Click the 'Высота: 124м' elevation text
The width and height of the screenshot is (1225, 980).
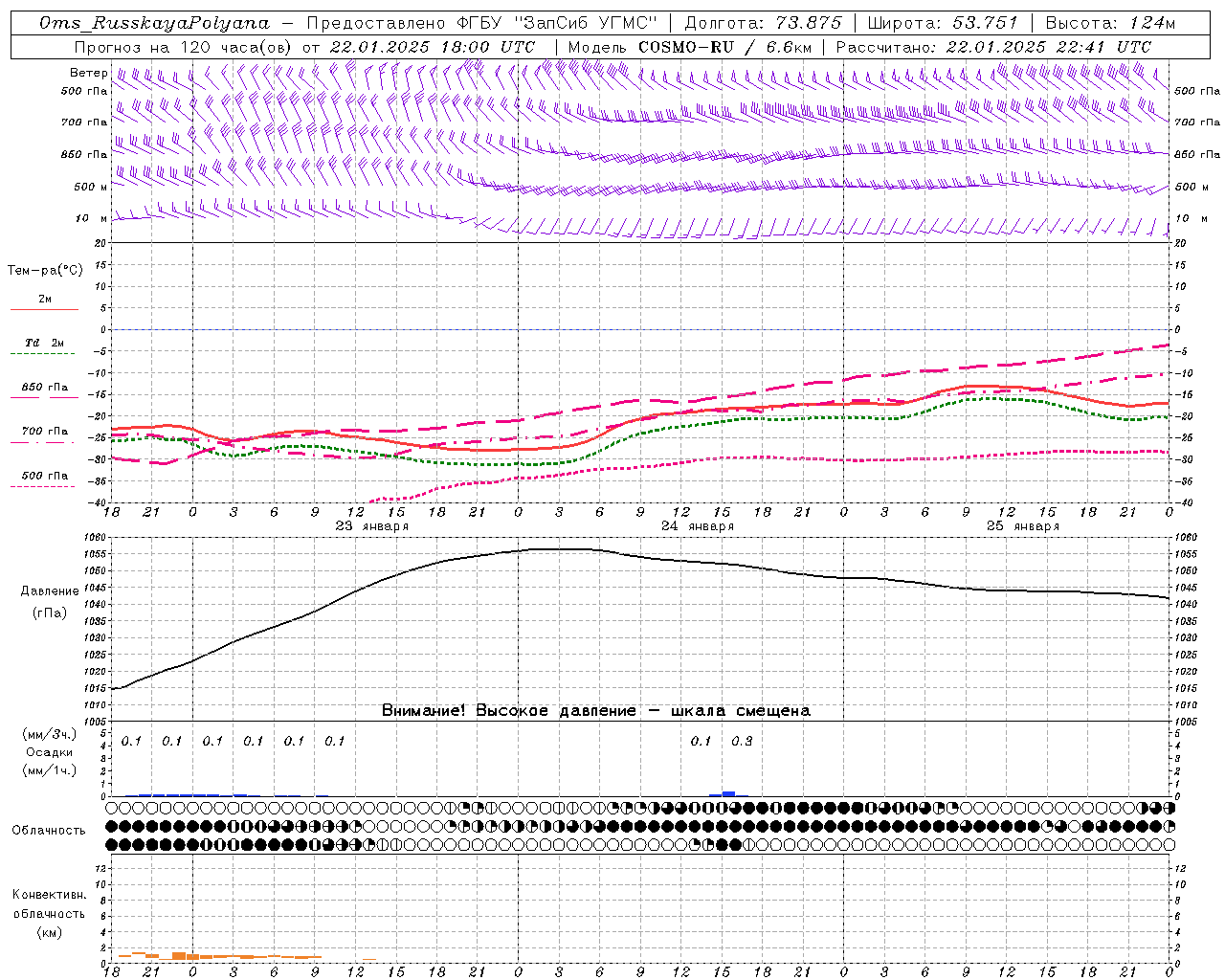(x=1110, y=23)
